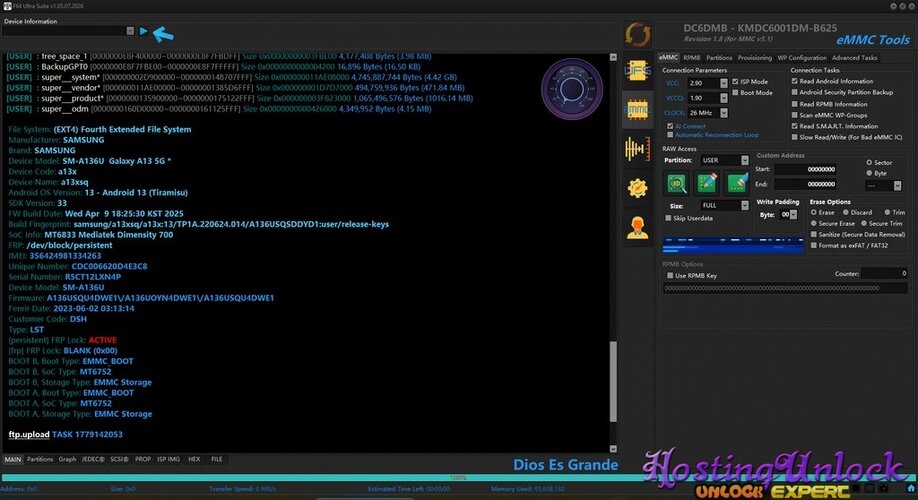Viewport: 918px width, 500px height.
Task: Click the Custom Address End field
Action: (x=806, y=184)
